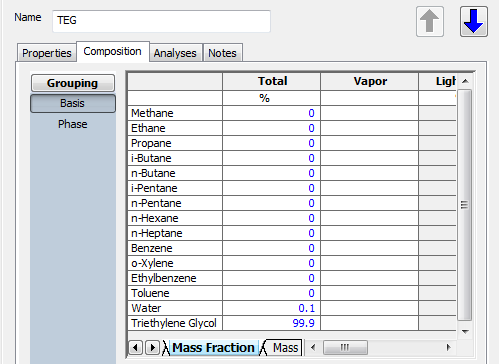This screenshot has width=499, height=364.
Task: Click the sheet tab scroll-left arrow
Action: click(x=136, y=348)
